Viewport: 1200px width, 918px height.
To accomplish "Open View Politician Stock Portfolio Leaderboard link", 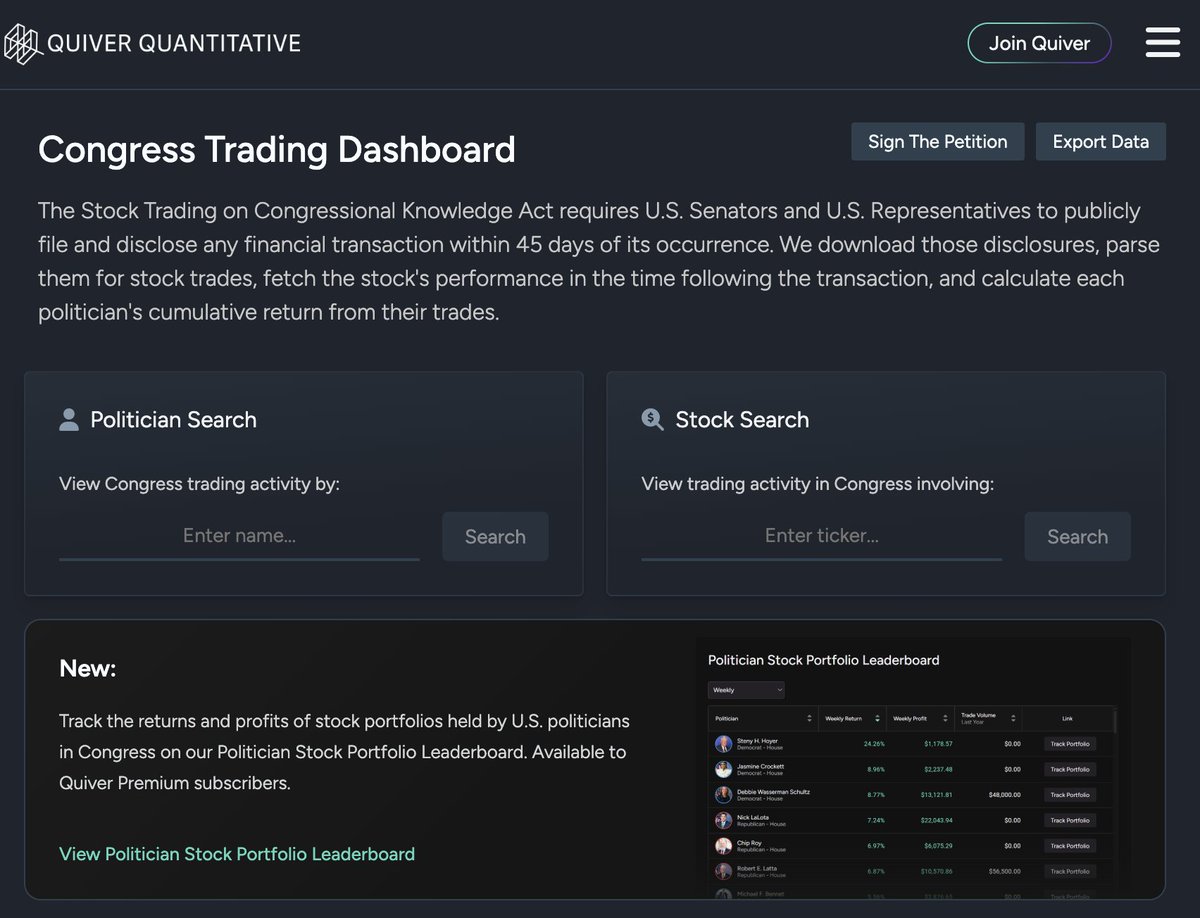I will (x=237, y=854).
